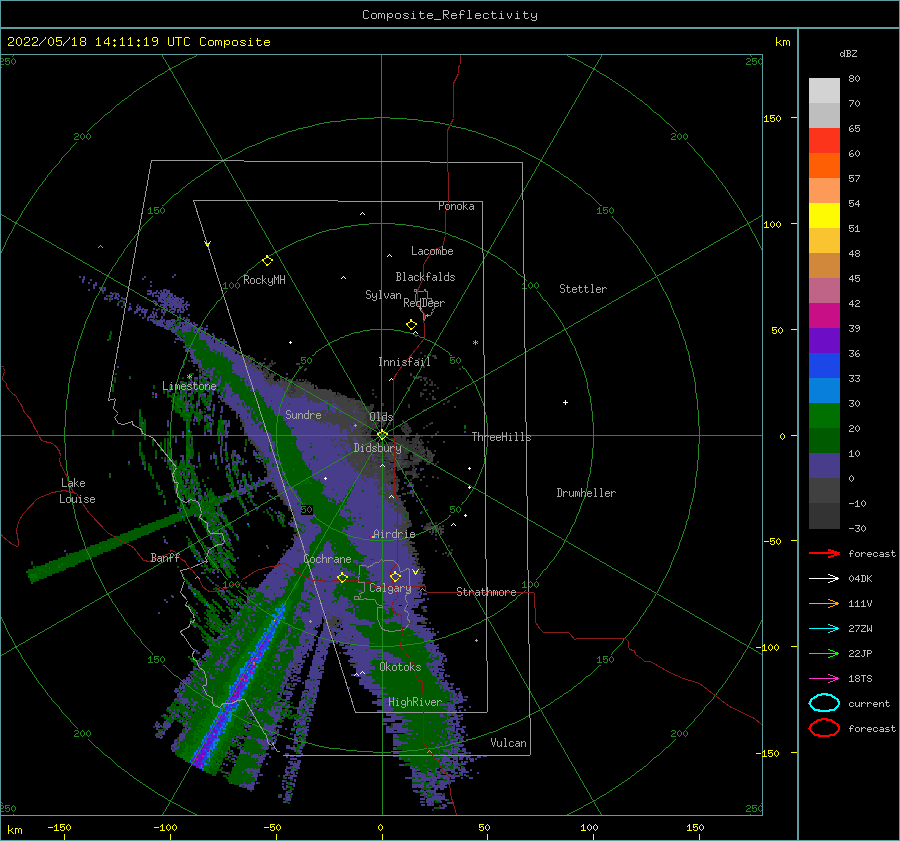Click the dBZ legend heading

tap(848, 53)
